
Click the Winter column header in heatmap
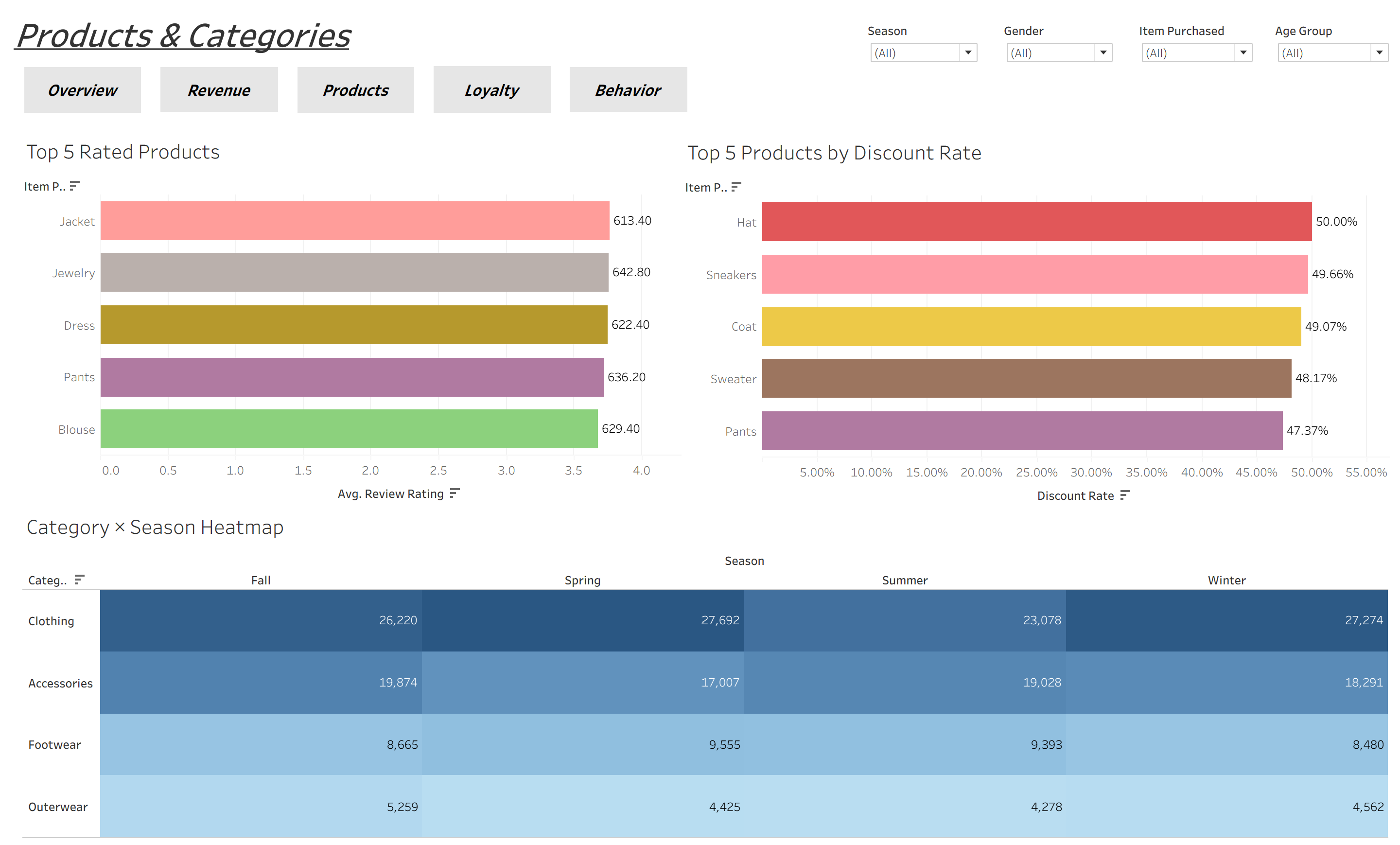click(1227, 580)
